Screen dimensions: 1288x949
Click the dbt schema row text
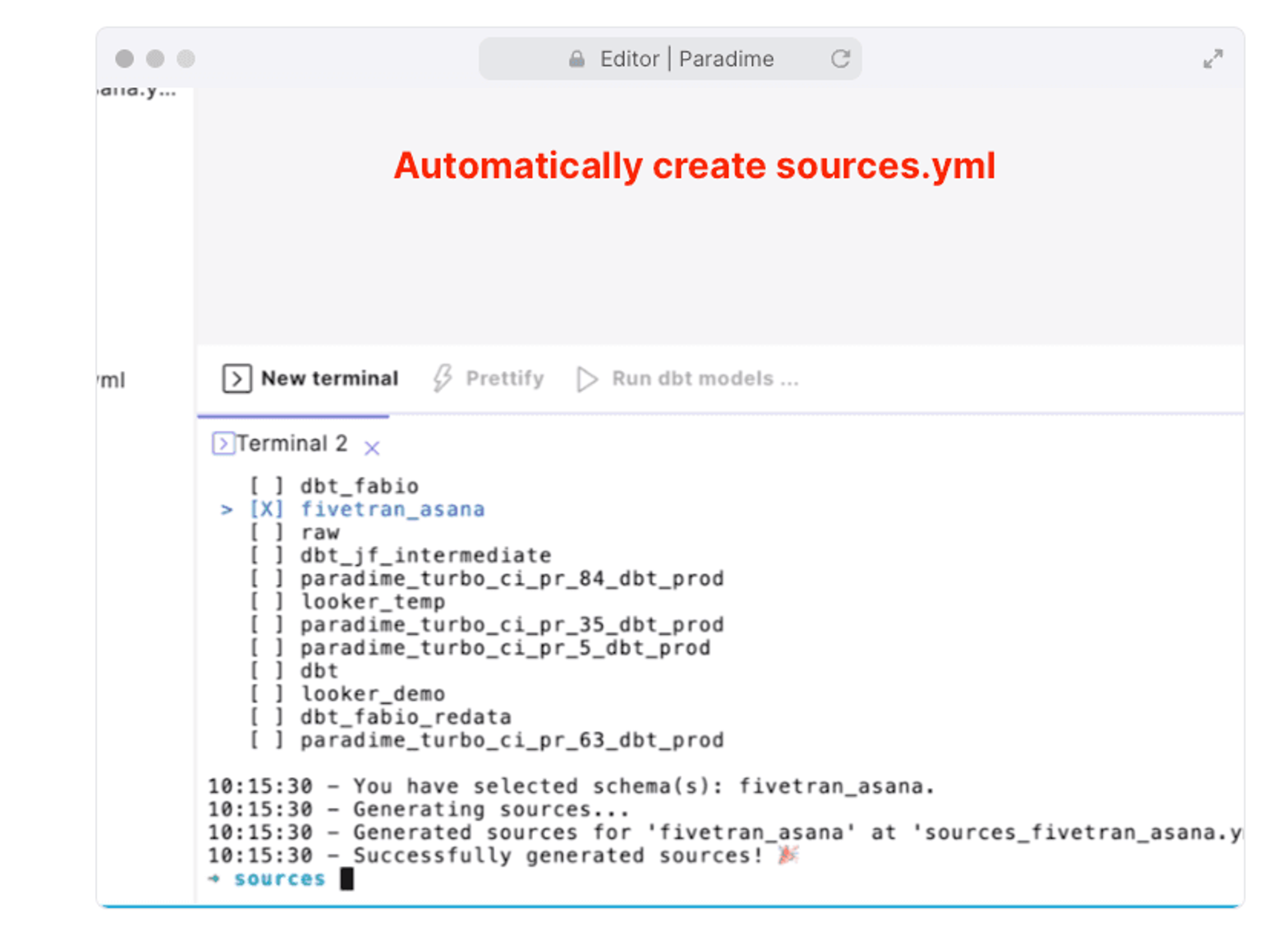(320, 671)
